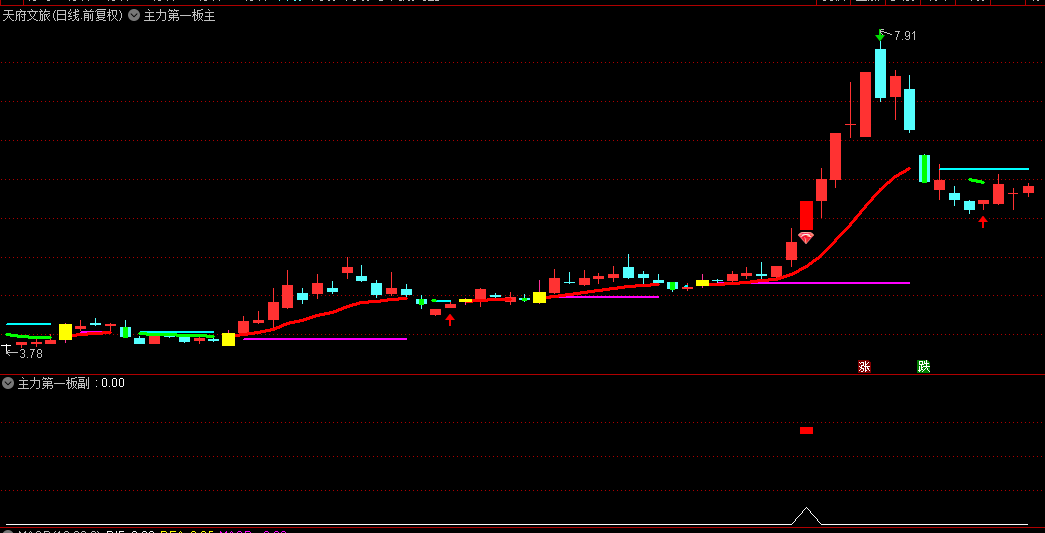This screenshot has width=1045, height=533.
Task: Click the red block in 主力第一板副 panel
Action: coord(806,430)
